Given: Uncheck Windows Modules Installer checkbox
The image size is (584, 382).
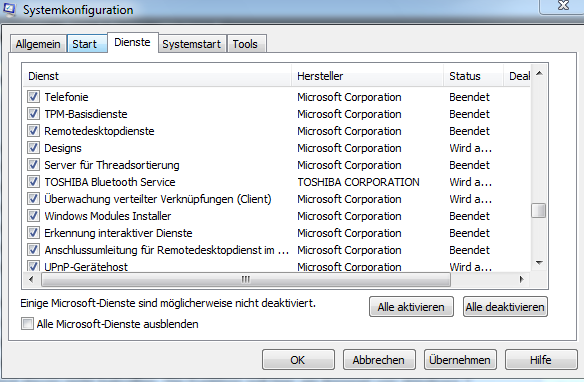Looking at the screenshot, I should [33, 216].
